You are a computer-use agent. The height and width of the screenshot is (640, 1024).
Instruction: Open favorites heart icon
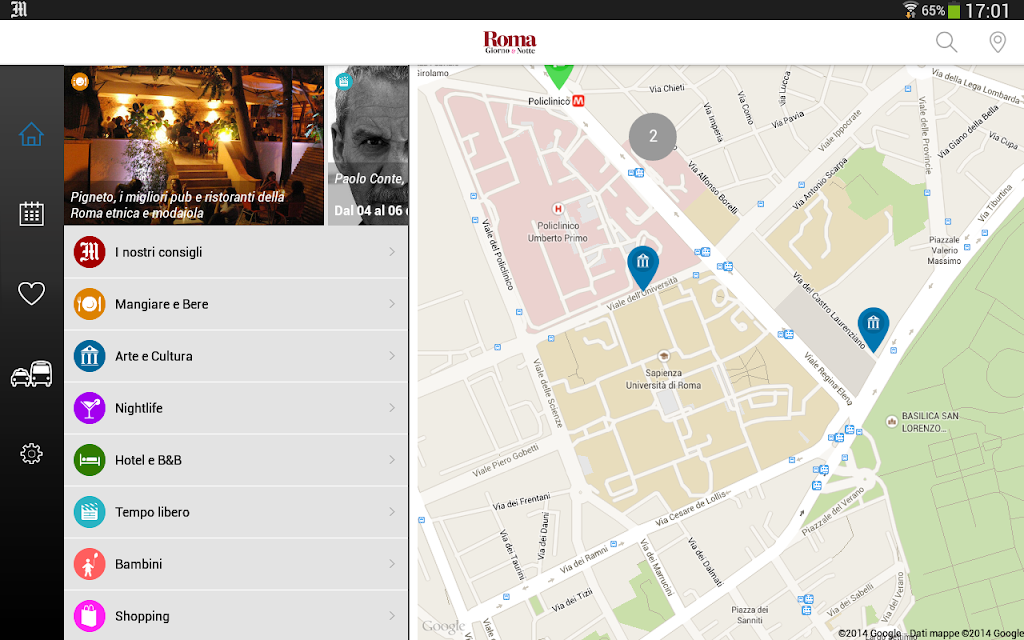(31, 294)
